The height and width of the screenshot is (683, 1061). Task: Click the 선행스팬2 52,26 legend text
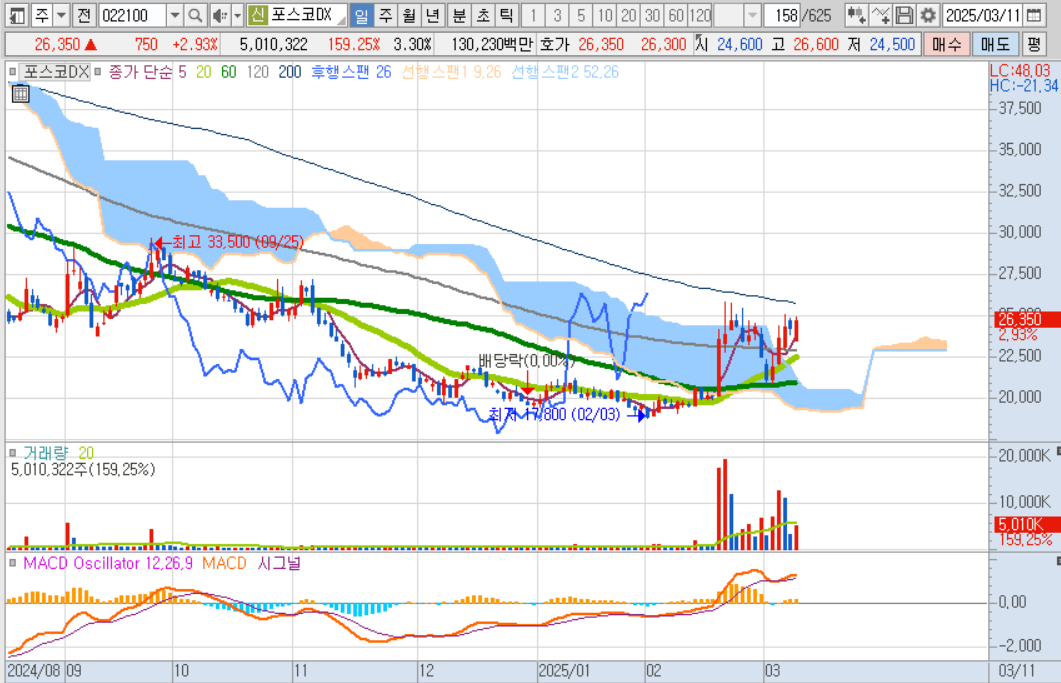[564, 72]
